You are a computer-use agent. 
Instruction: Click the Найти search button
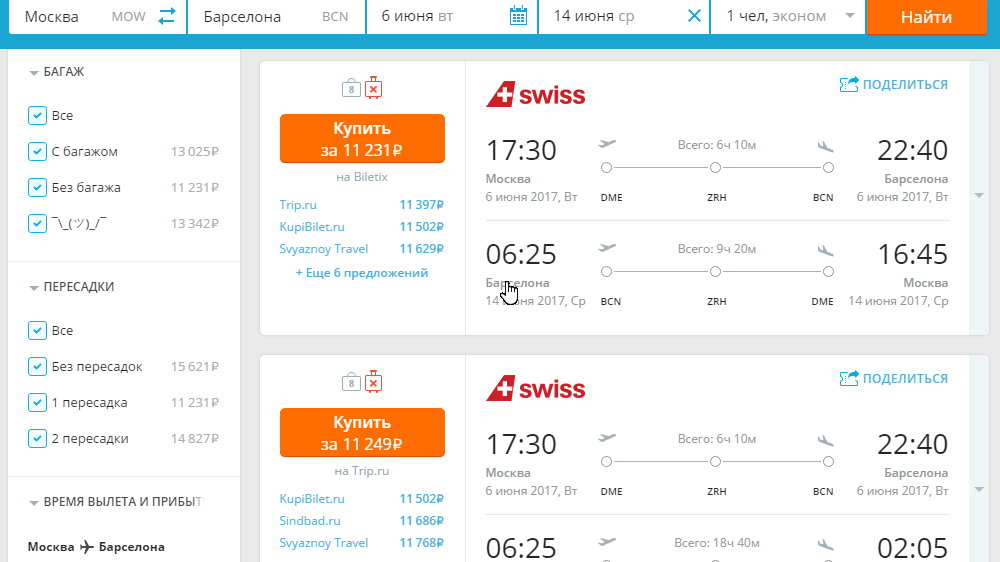click(926, 17)
